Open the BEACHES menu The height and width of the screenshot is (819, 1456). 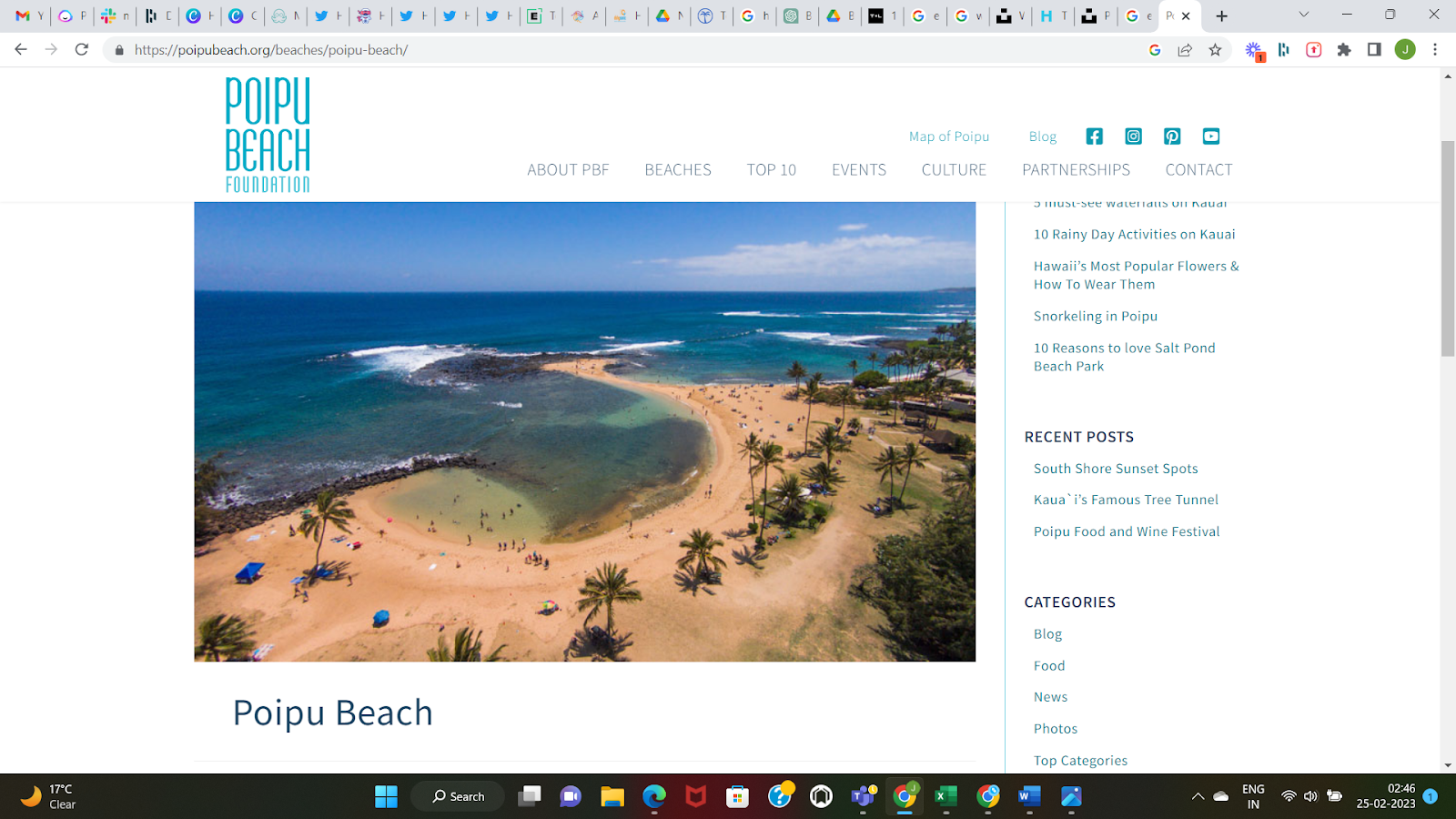click(x=678, y=170)
